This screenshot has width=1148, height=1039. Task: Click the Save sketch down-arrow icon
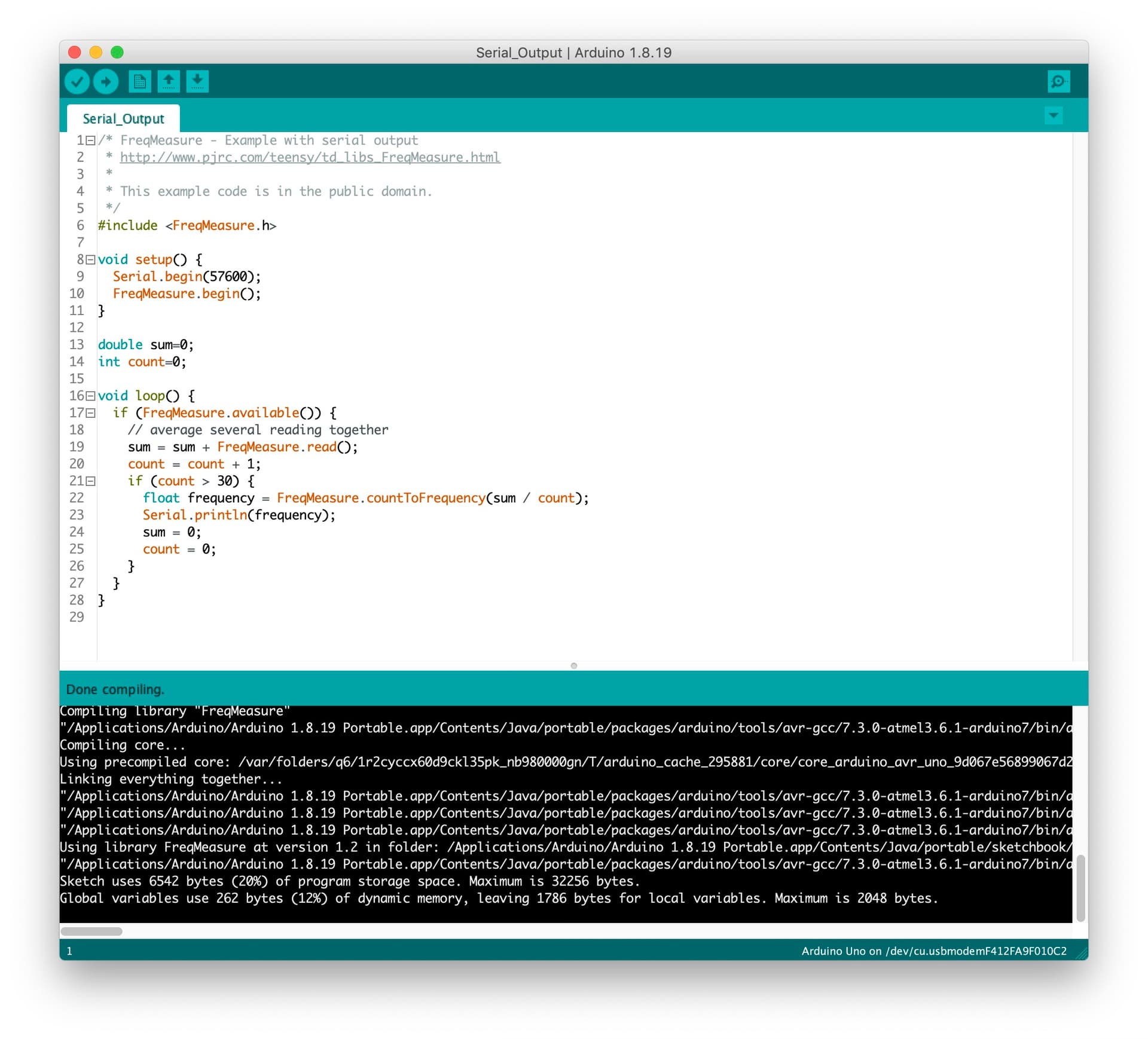pyautogui.click(x=197, y=82)
